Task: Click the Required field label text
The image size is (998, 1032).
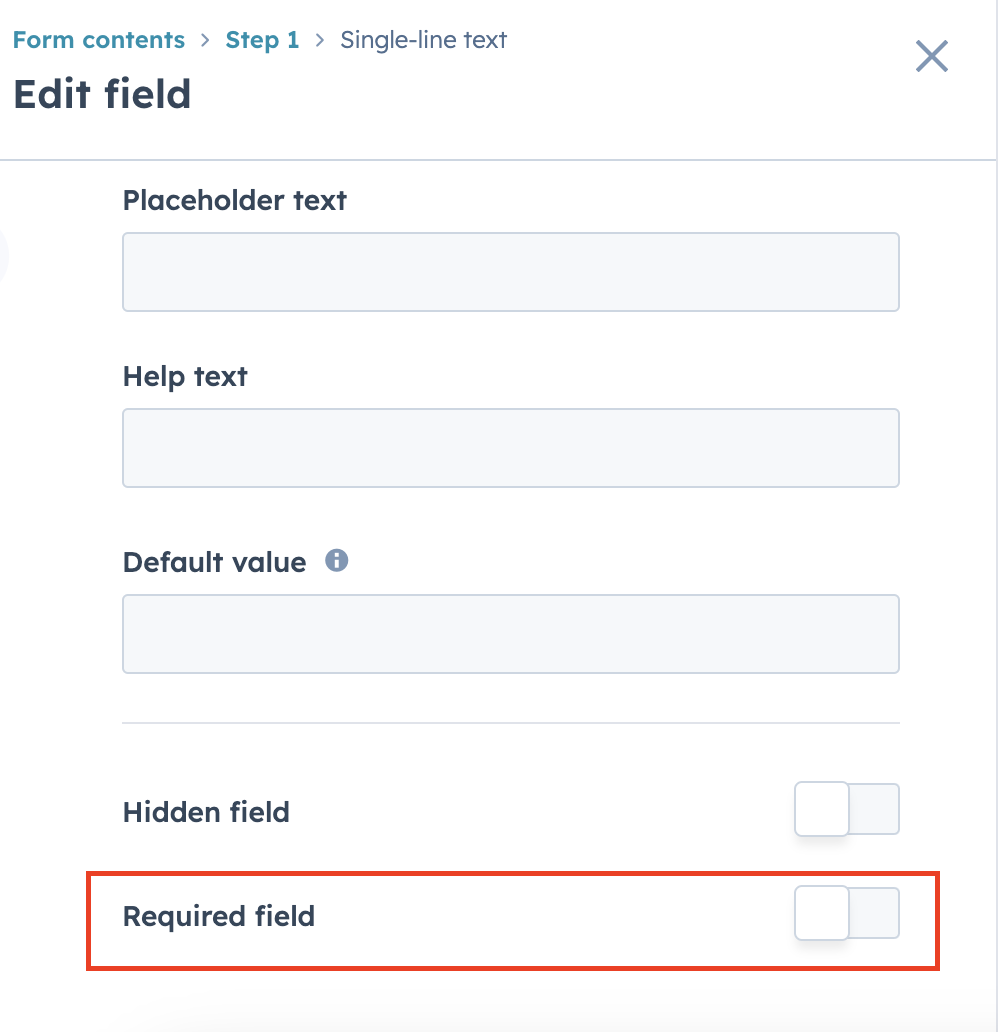Action: (218, 915)
